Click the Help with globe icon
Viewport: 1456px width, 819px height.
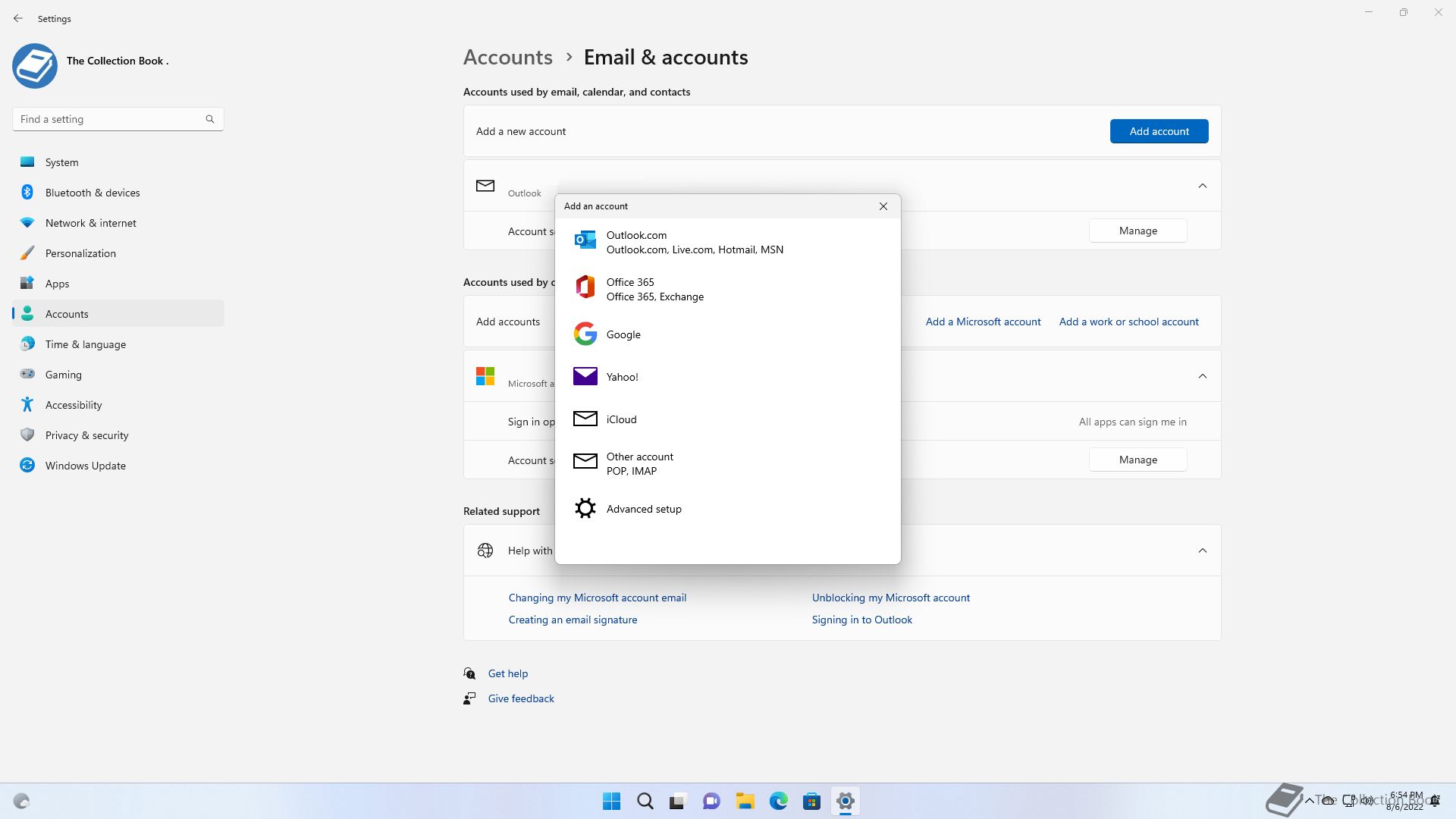pyautogui.click(x=485, y=551)
